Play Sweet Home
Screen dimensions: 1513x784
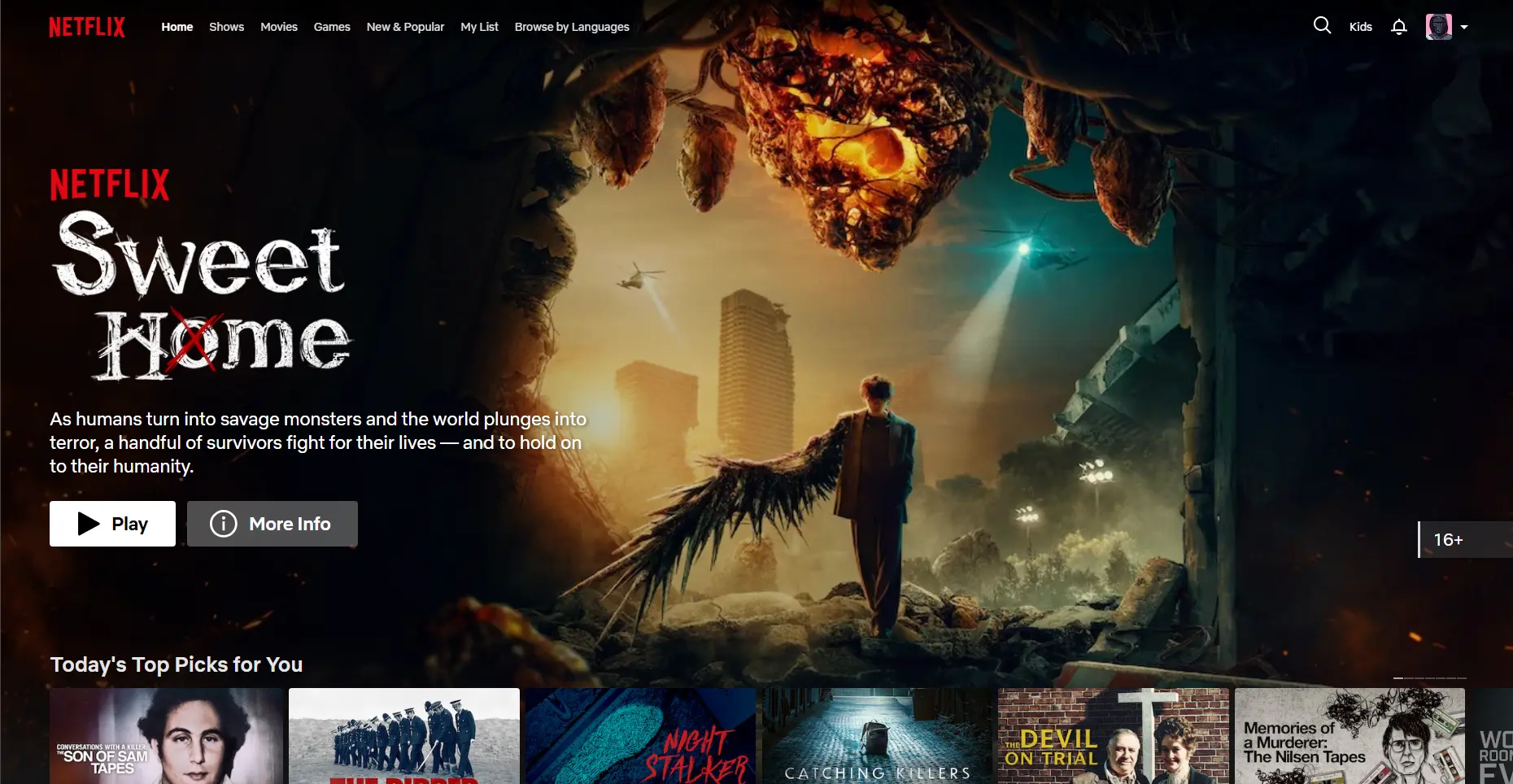click(112, 524)
